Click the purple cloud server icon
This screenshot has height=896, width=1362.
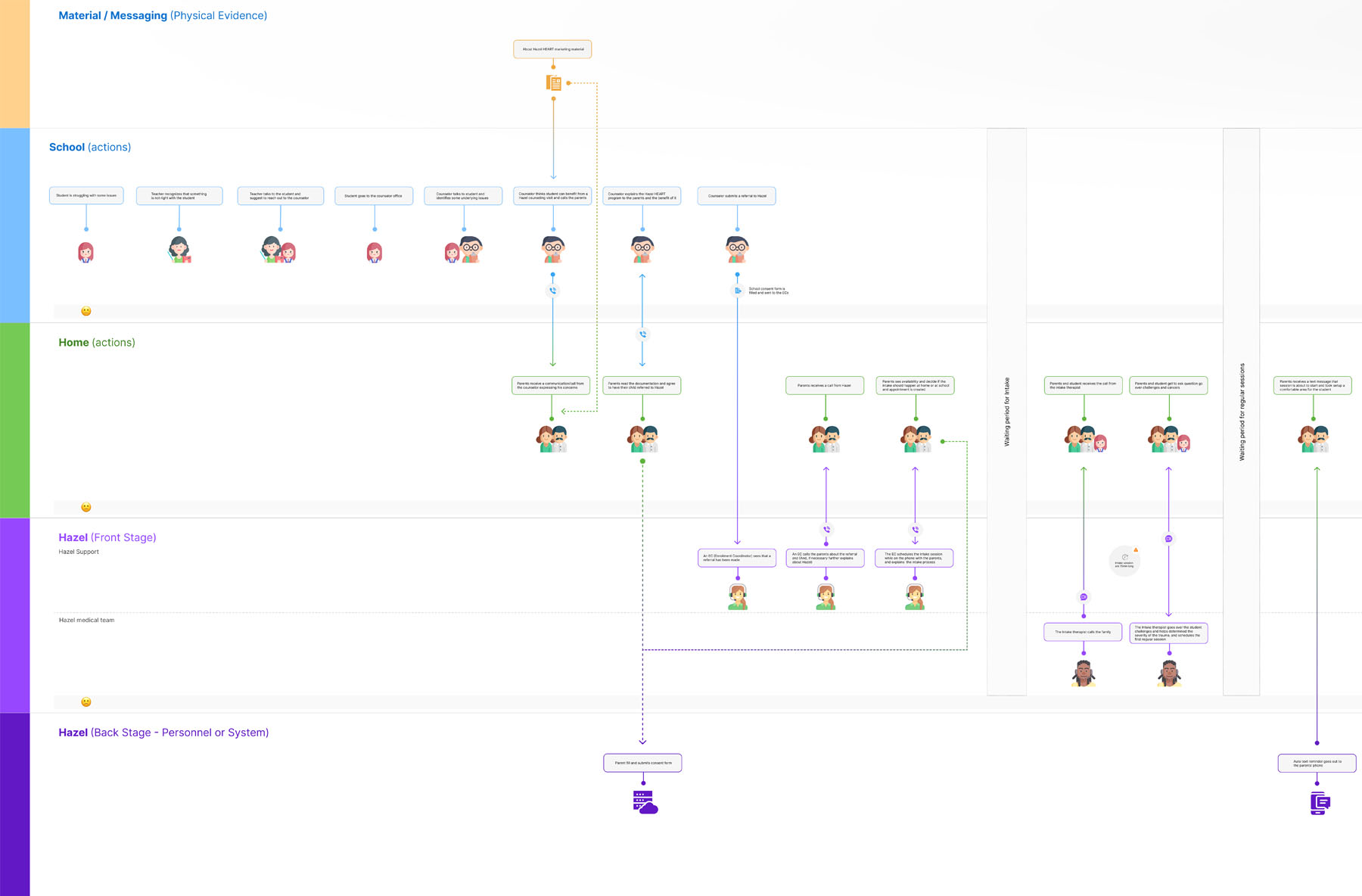[x=645, y=802]
